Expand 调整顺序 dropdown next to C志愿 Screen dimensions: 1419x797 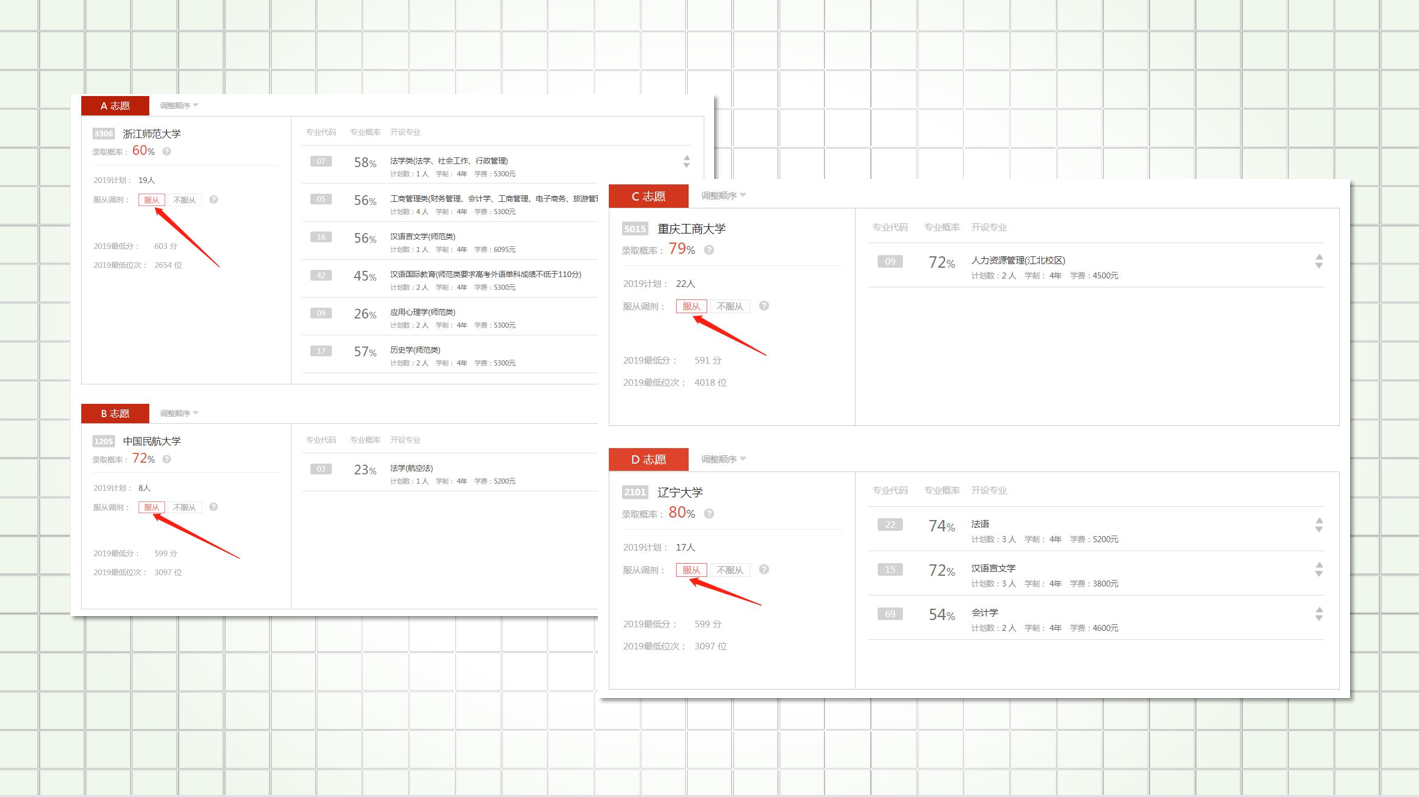coord(723,196)
